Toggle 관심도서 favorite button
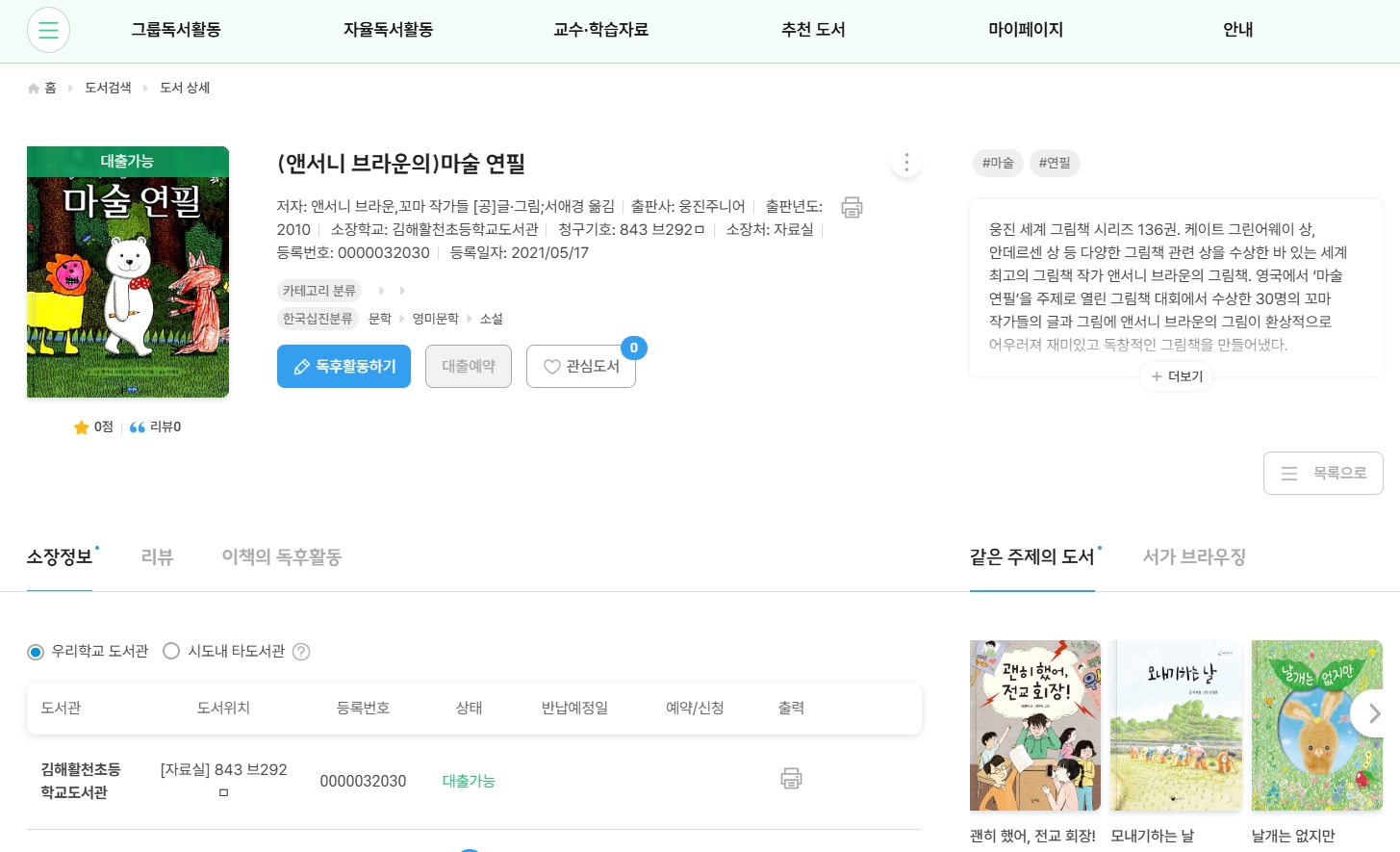This screenshot has width=1400, height=852. (580, 367)
